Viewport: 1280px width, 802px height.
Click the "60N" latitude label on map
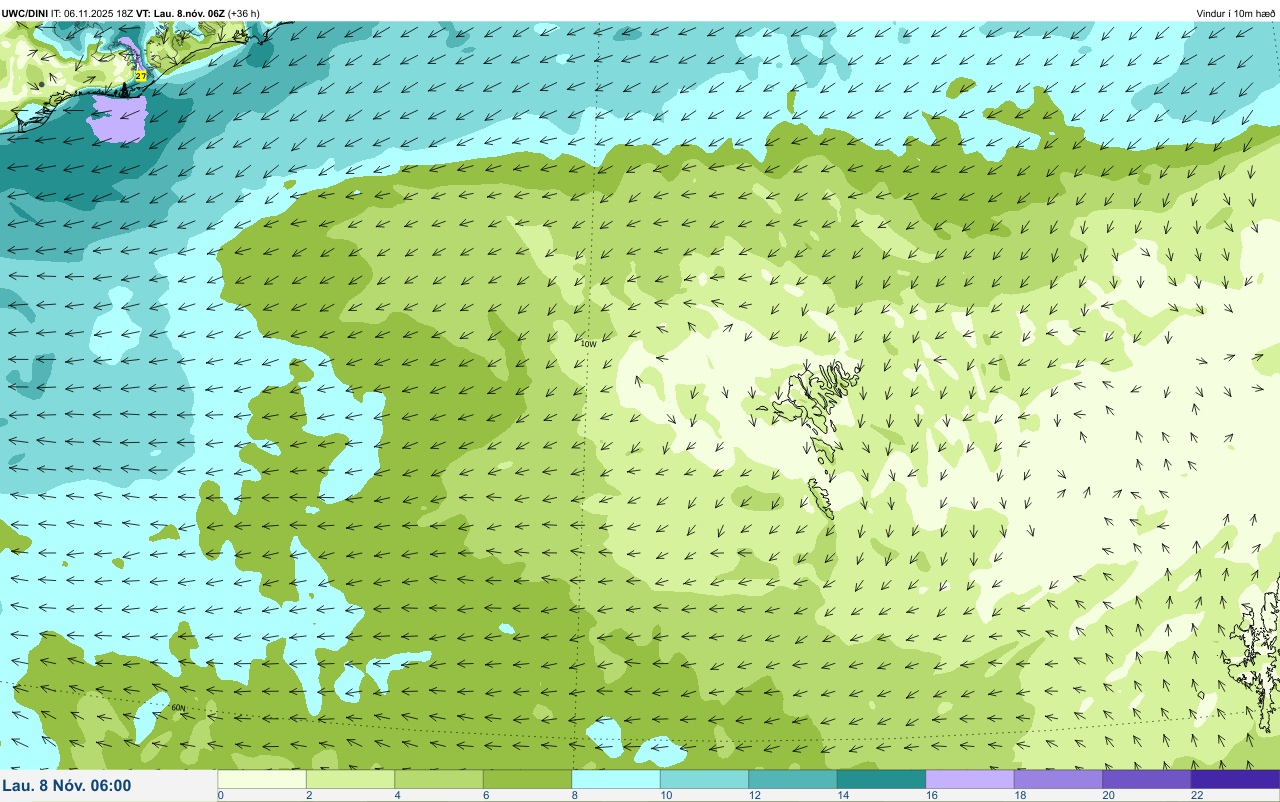coord(178,708)
